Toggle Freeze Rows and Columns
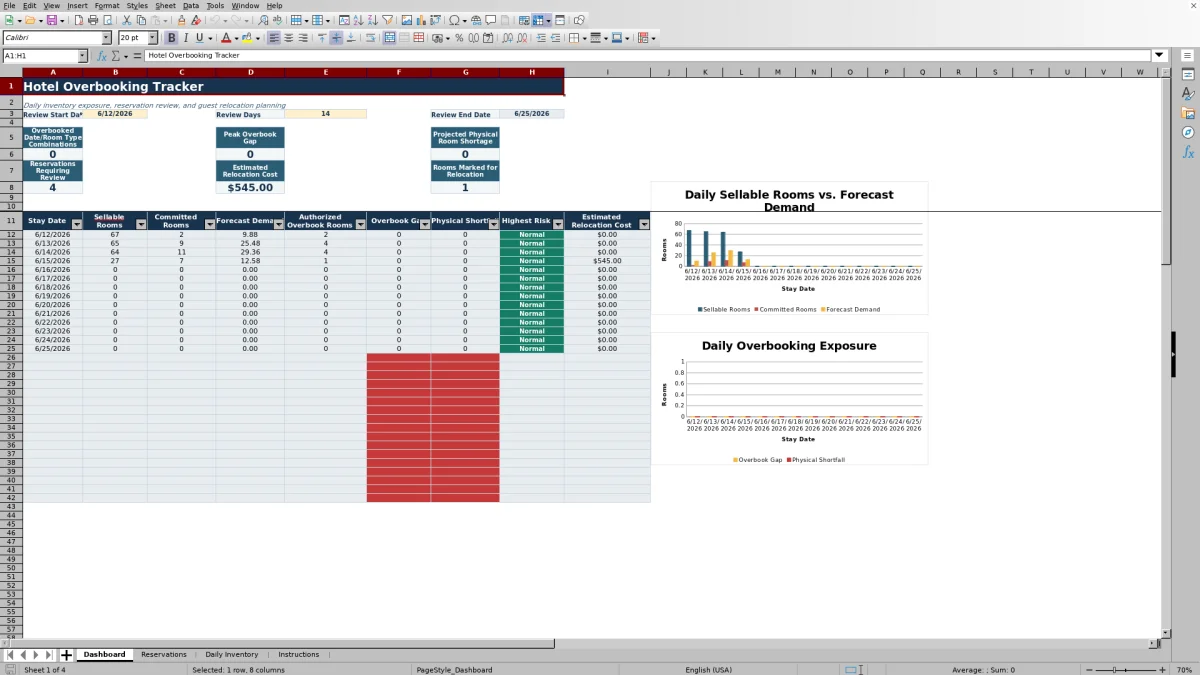Screen dimensions: 1200x675 click(x=538, y=20)
